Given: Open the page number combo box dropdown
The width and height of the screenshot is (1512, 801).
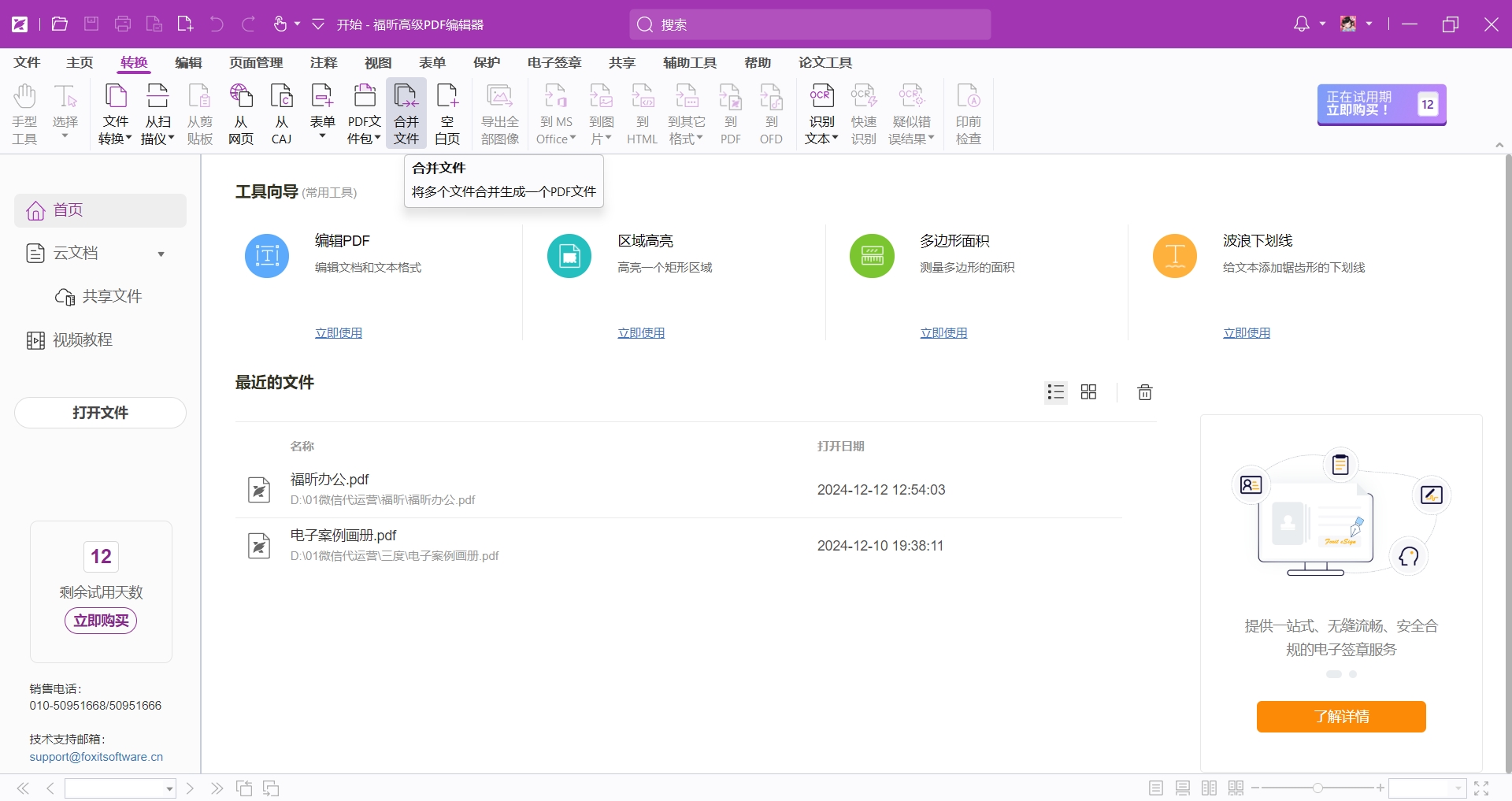Looking at the screenshot, I should tap(169, 788).
